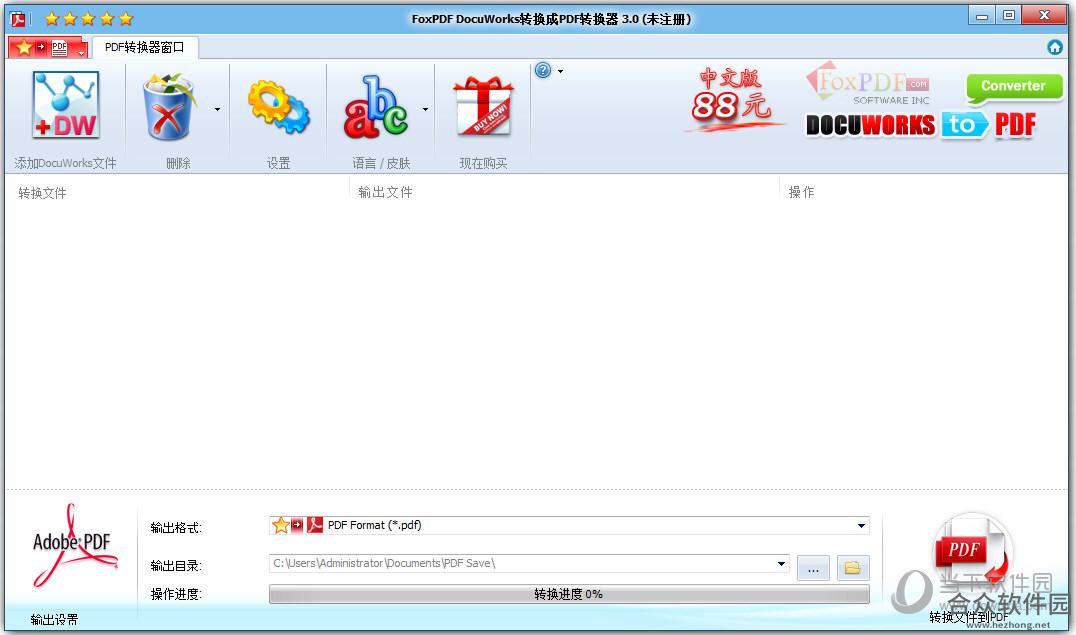The width and height of the screenshot is (1076, 635).
Task: Click the empty file list area
Action: (x=535, y=343)
